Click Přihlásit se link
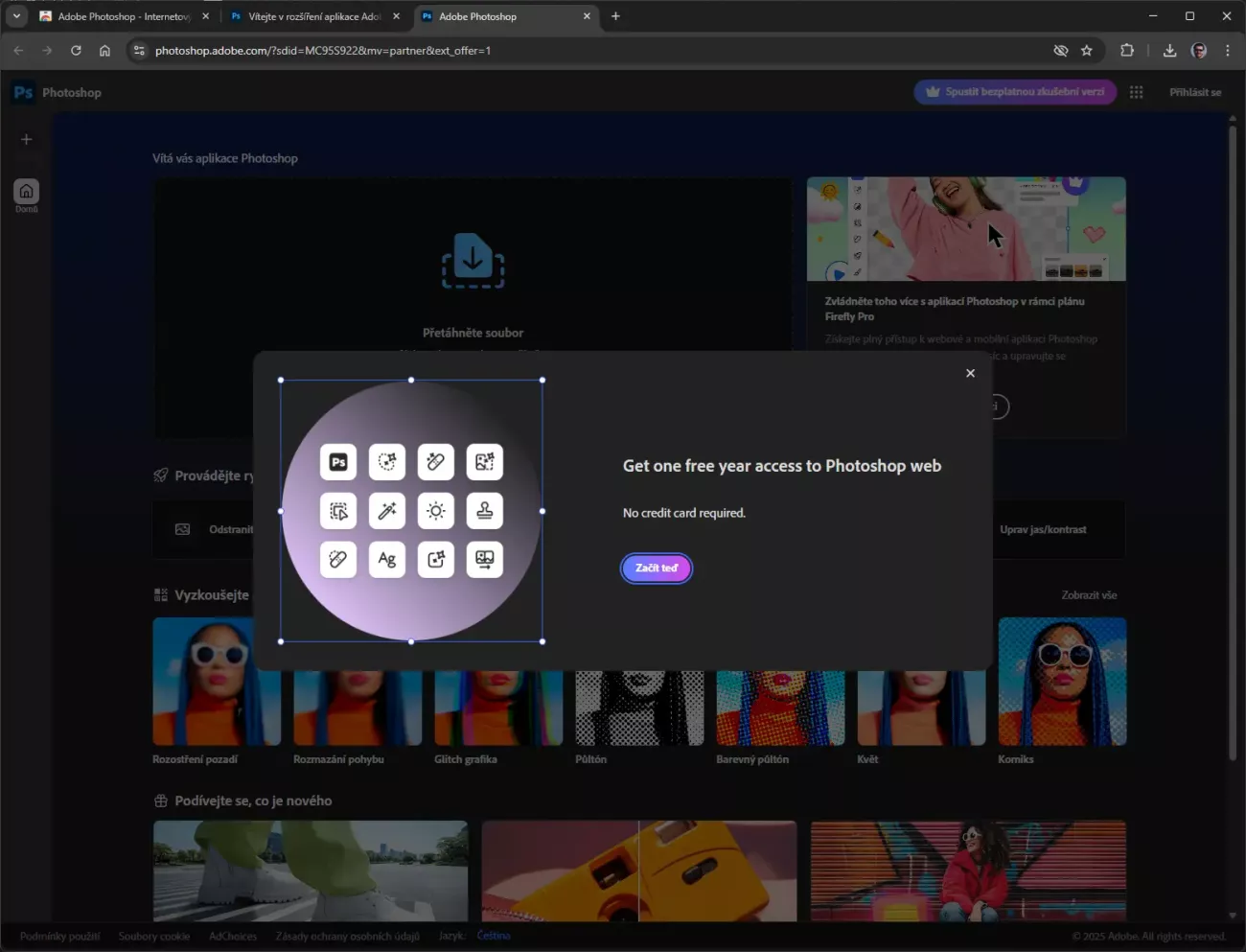This screenshot has width=1246, height=952. (1194, 92)
